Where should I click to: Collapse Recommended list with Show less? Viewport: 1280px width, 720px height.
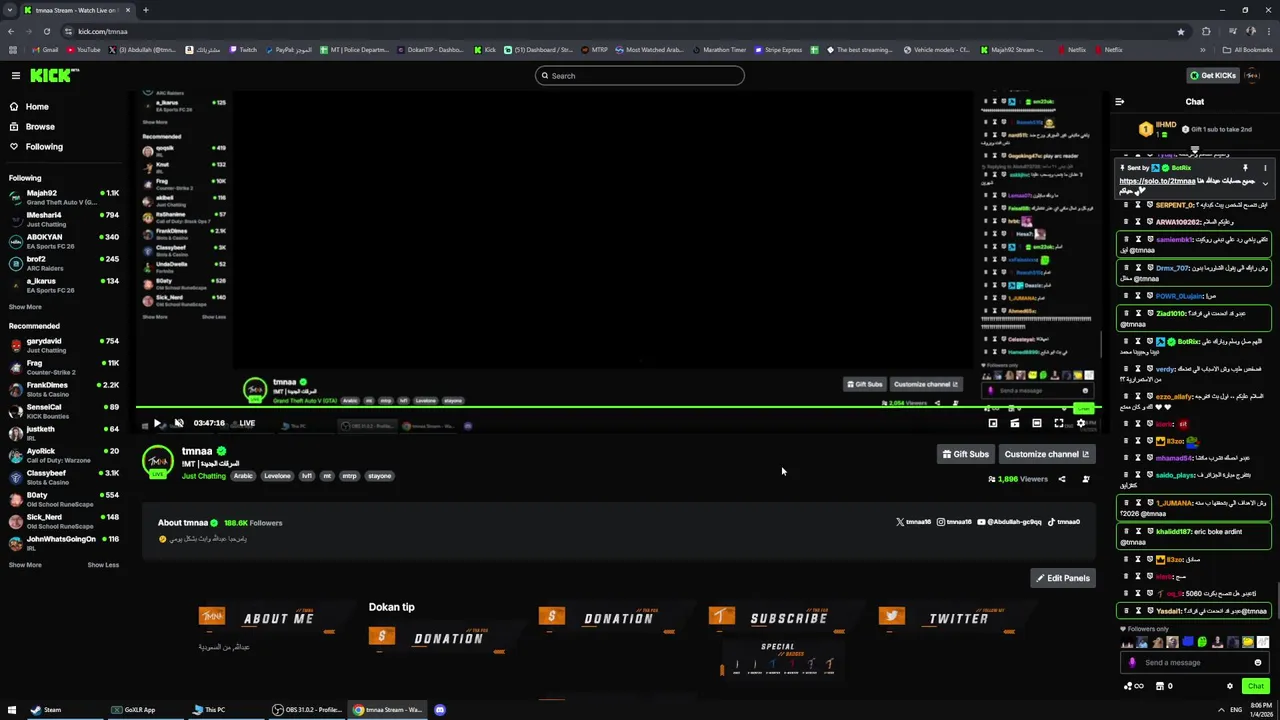tap(103, 565)
